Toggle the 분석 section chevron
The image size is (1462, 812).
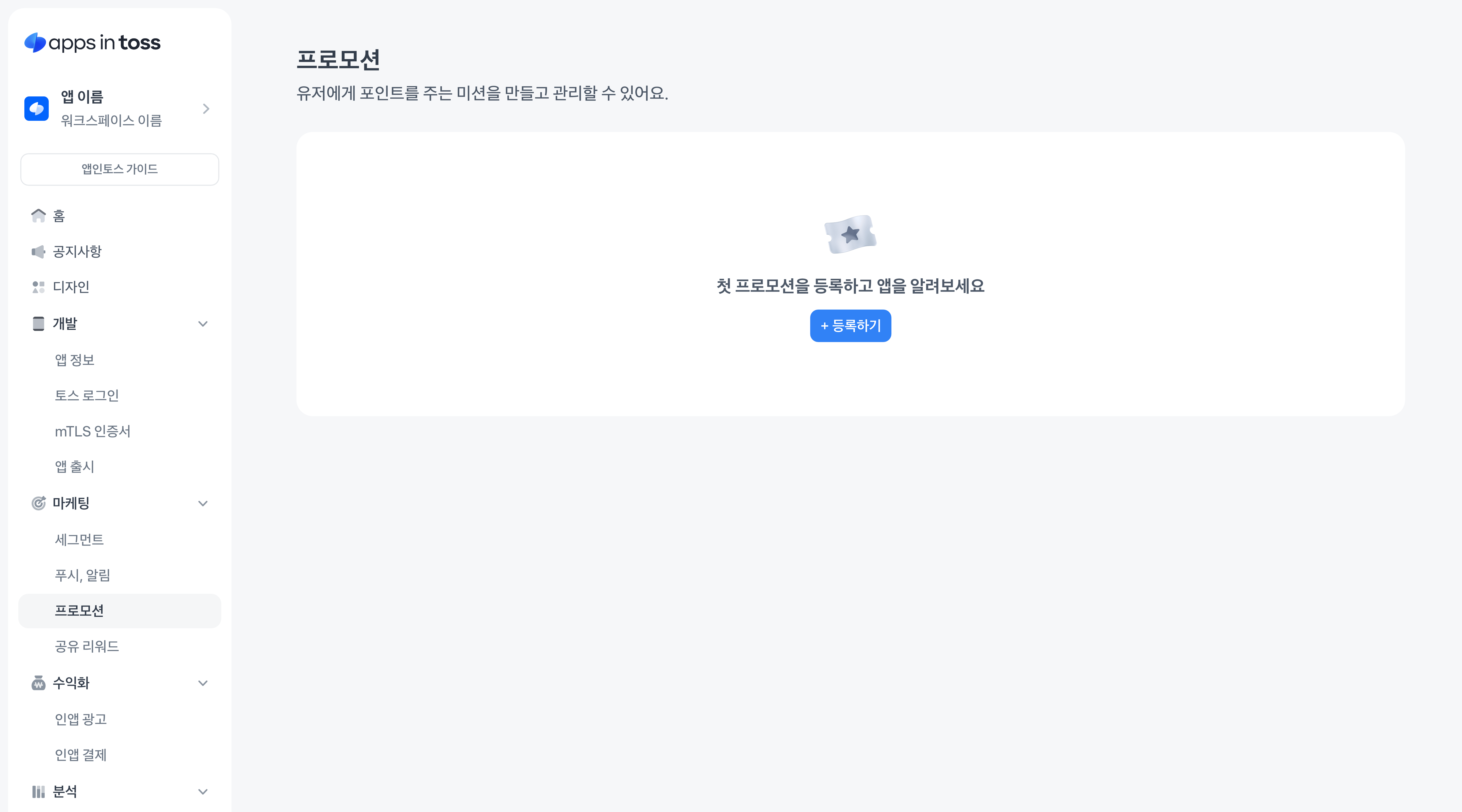pos(203,791)
